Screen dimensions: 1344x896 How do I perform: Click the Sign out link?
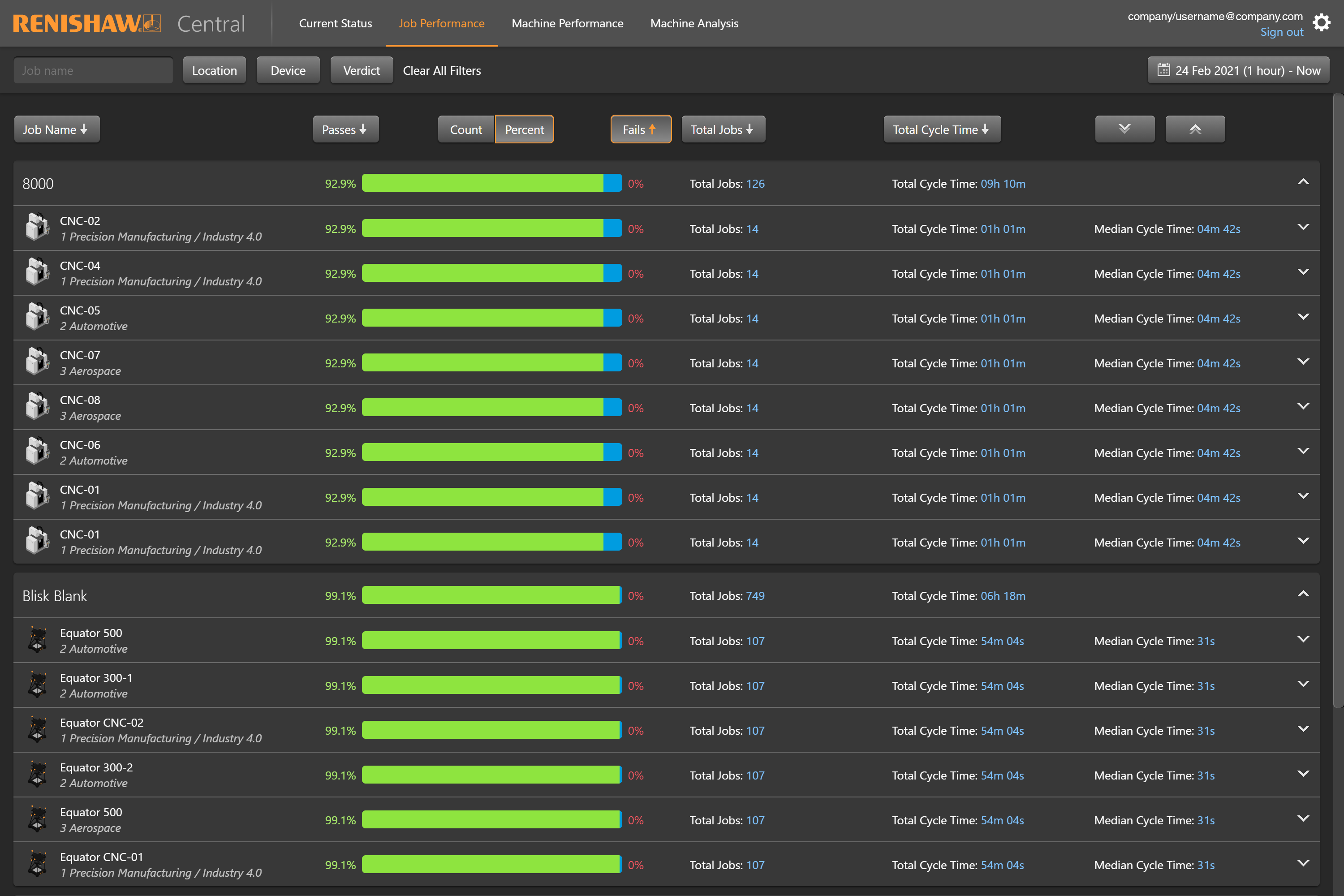click(1281, 33)
